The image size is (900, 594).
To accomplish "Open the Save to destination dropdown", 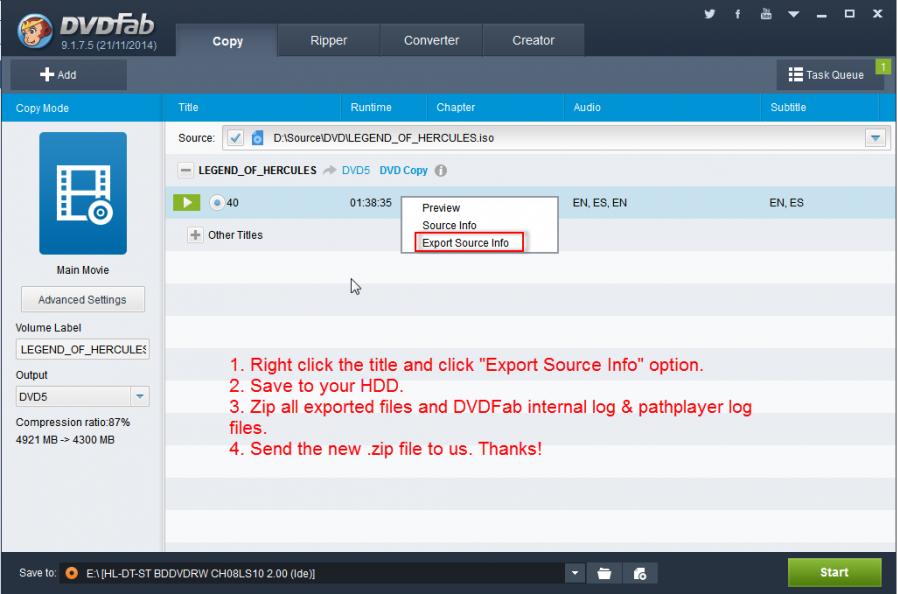I will 575,573.
